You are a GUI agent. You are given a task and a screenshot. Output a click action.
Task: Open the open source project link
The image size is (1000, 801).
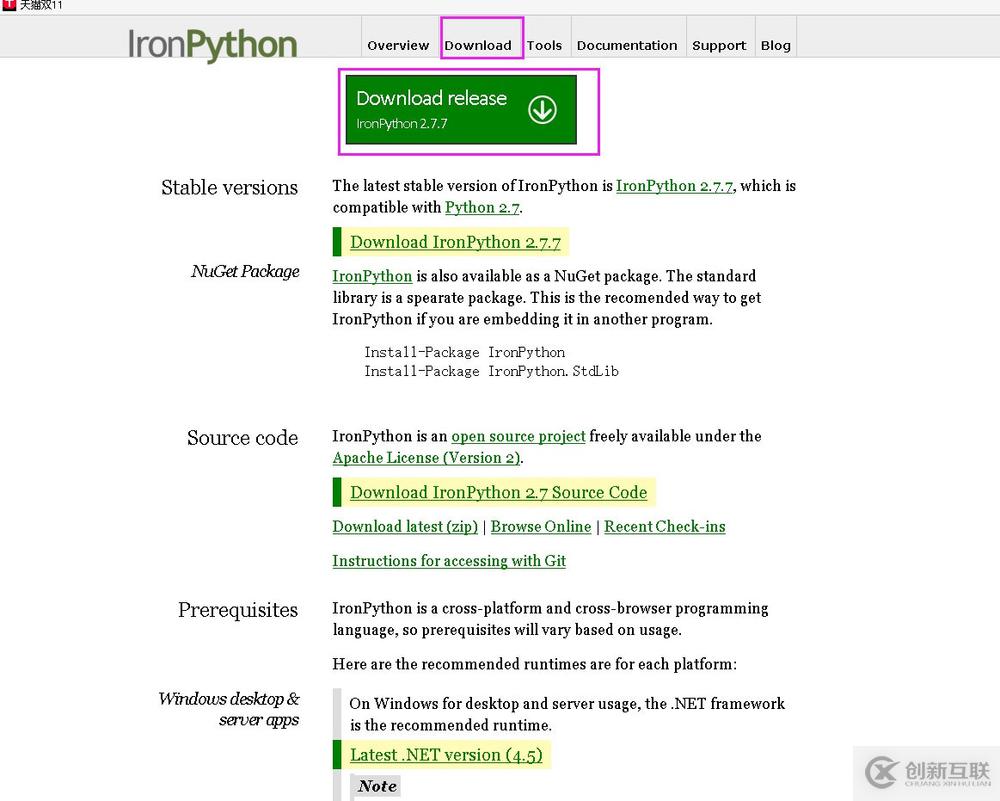coord(518,436)
